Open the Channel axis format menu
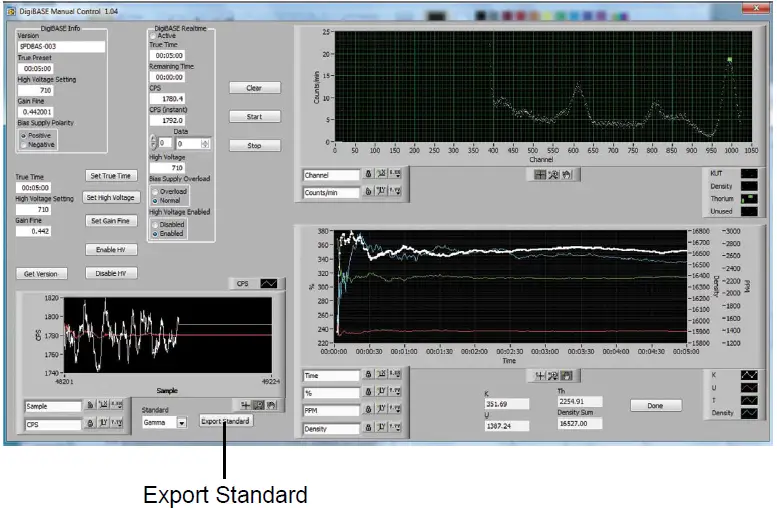 tap(395, 174)
